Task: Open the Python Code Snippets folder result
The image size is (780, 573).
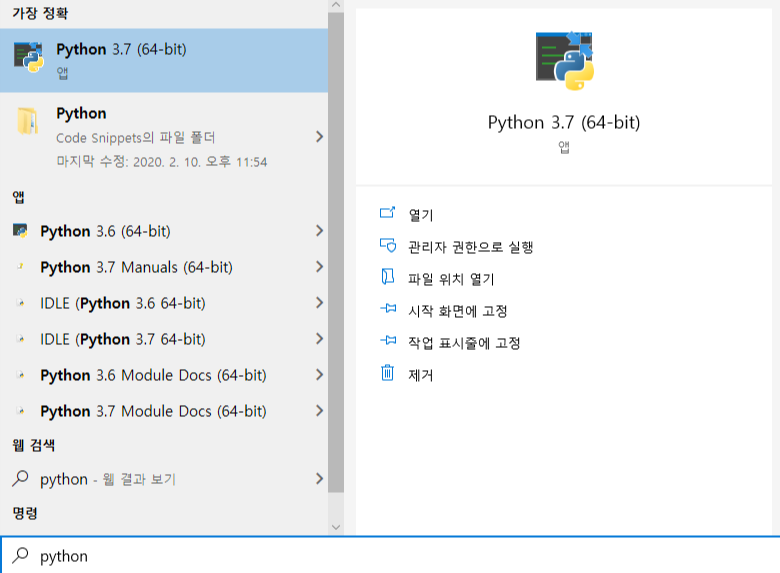Action: pyautogui.click(x=164, y=137)
